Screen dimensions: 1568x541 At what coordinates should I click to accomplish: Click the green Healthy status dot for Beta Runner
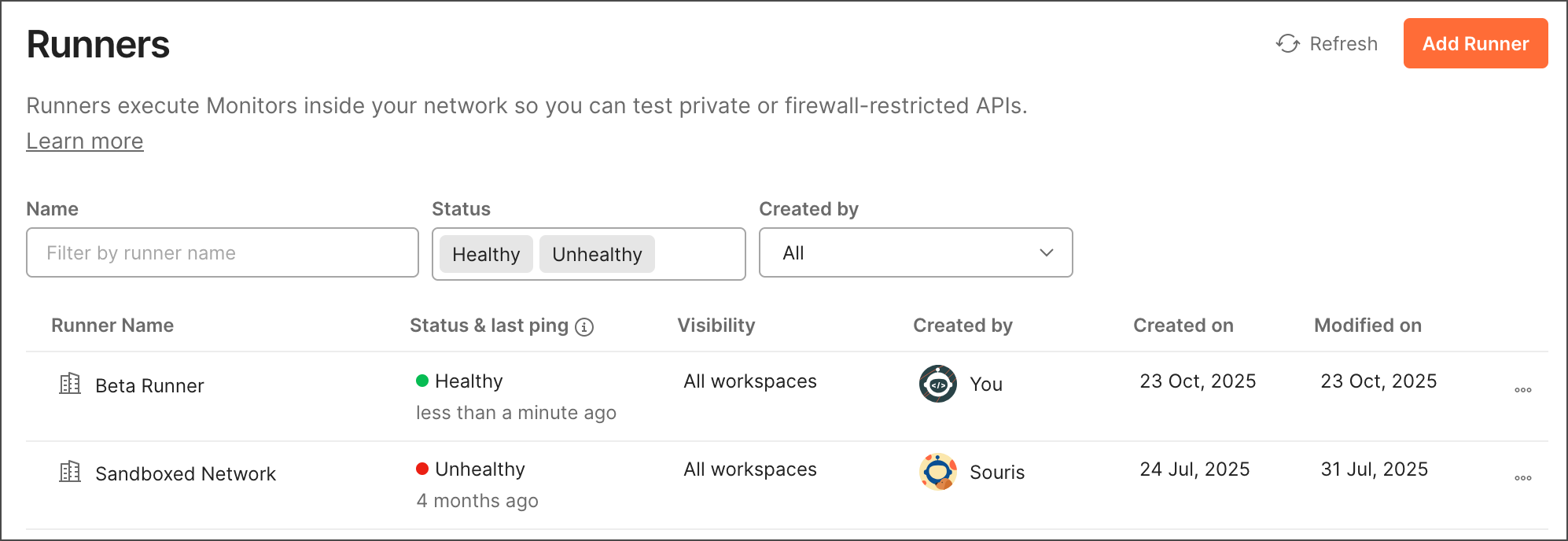click(x=423, y=381)
